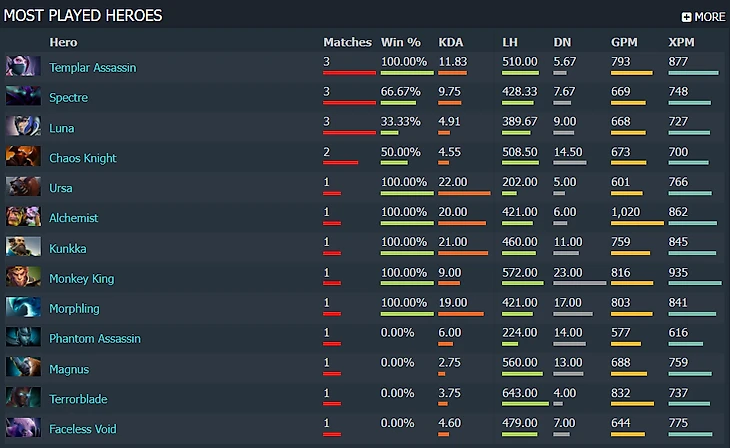Open the Phantom Assassin hero link
The image size is (730, 448).
click(95, 339)
